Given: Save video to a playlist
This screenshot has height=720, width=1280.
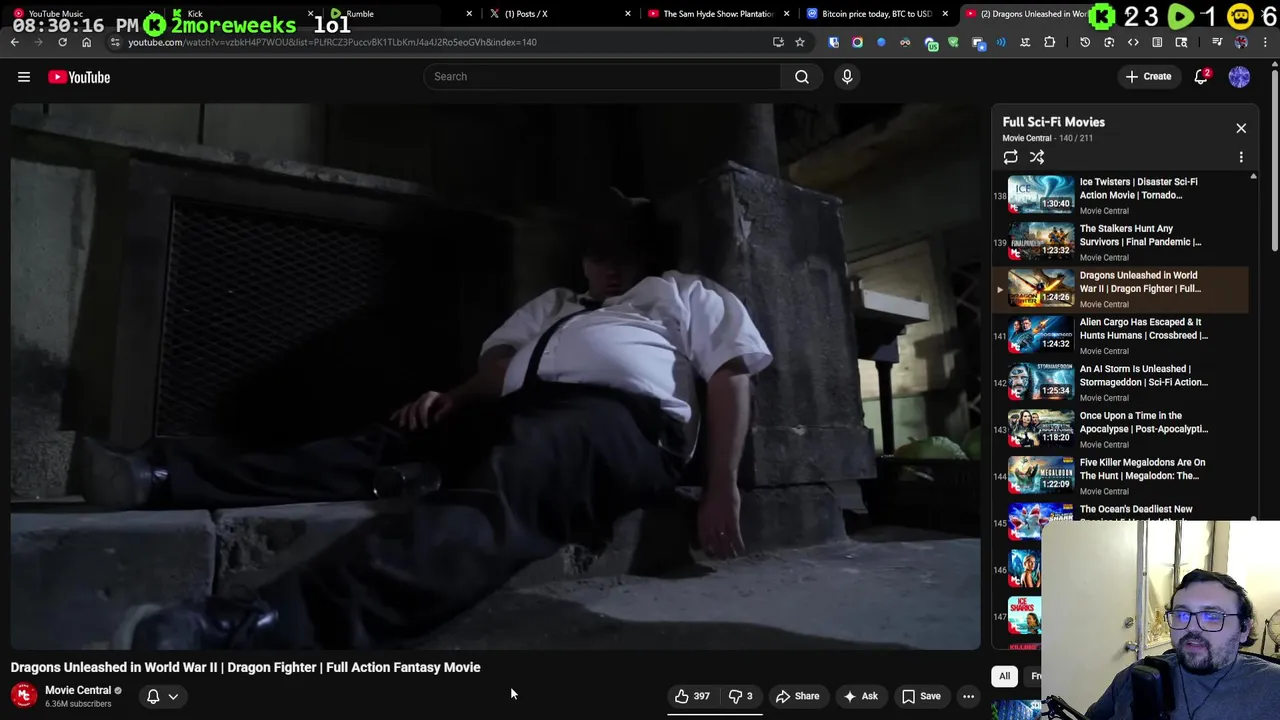Looking at the screenshot, I should (921, 696).
